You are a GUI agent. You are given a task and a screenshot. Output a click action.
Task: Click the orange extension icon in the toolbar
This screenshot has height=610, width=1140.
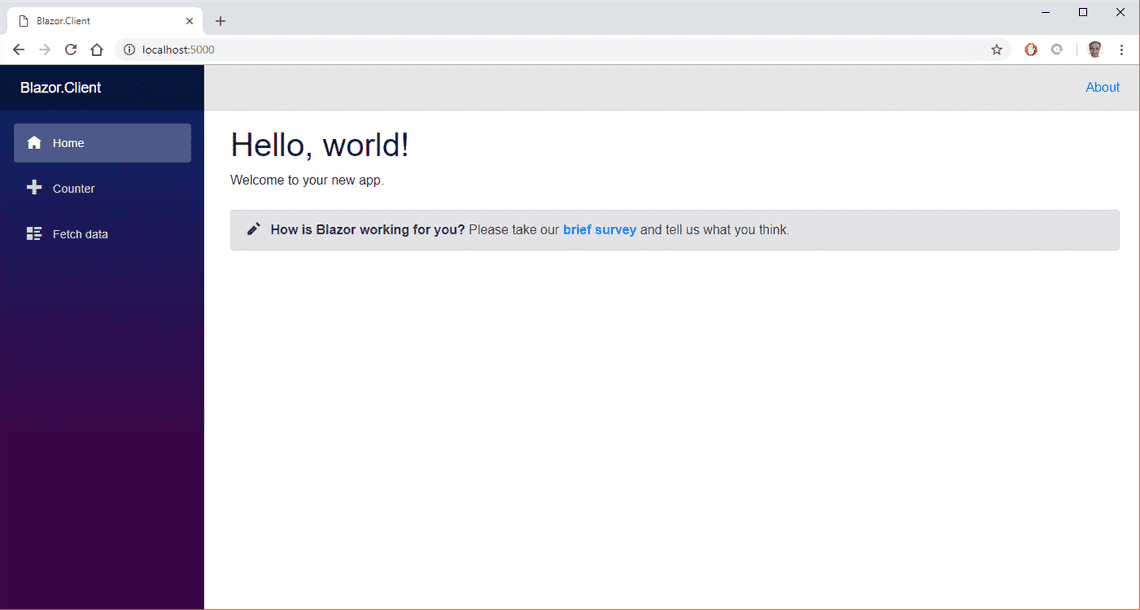pyautogui.click(x=1030, y=49)
